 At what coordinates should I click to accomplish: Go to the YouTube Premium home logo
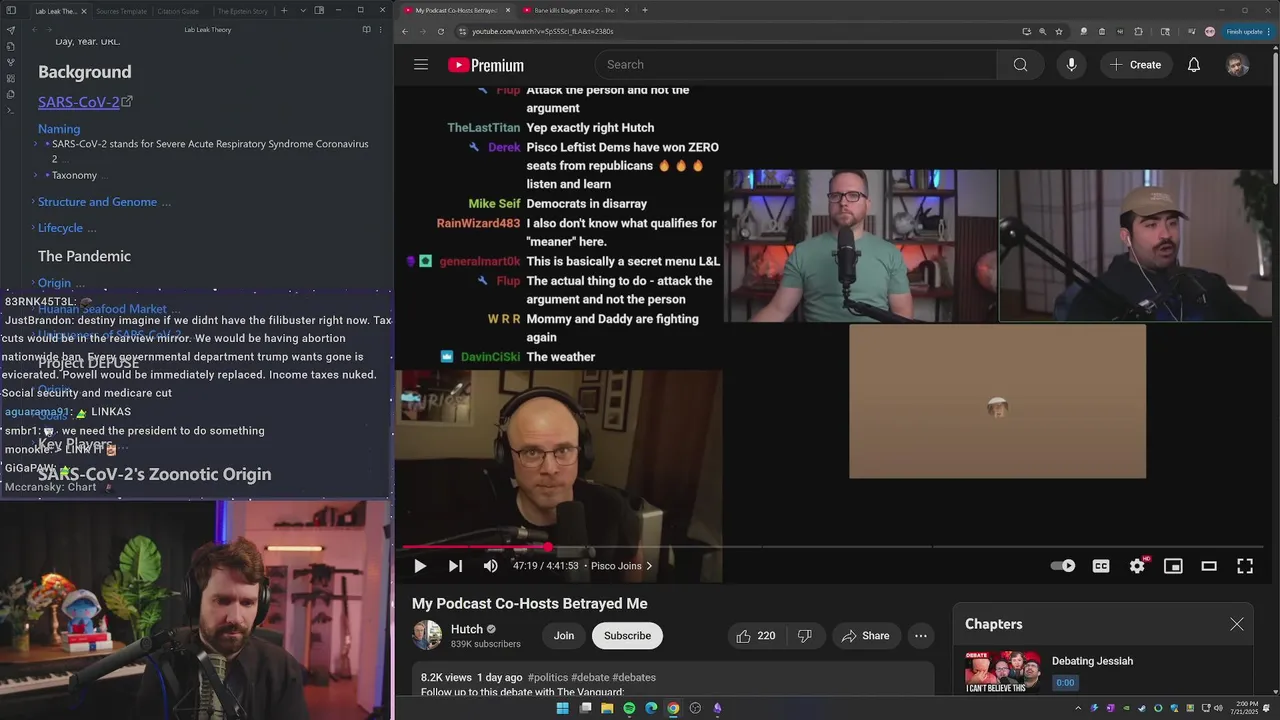click(x=486, y=65)
